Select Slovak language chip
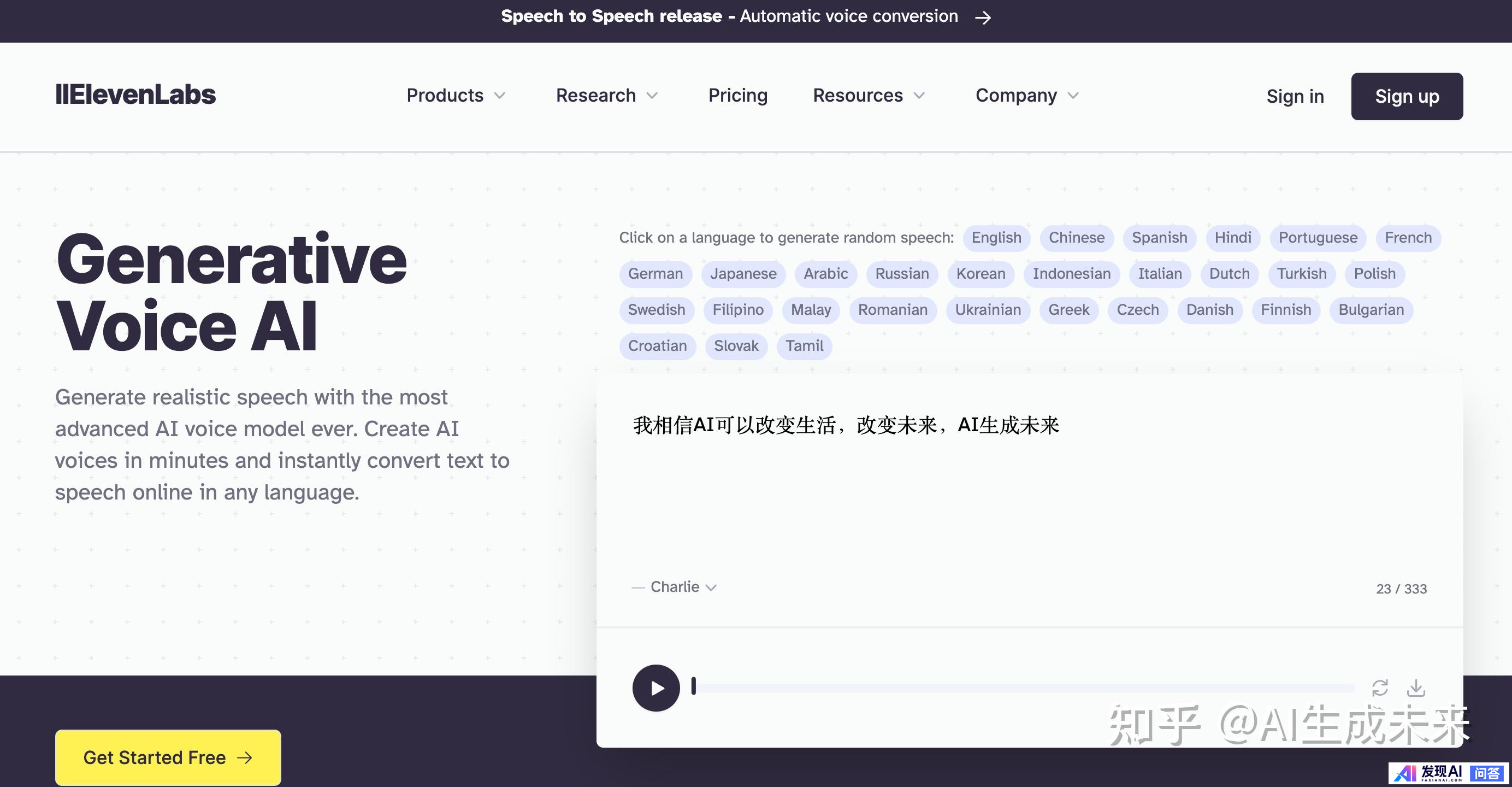This screenshot has height=787, width=1512. [x=736, y=346]
